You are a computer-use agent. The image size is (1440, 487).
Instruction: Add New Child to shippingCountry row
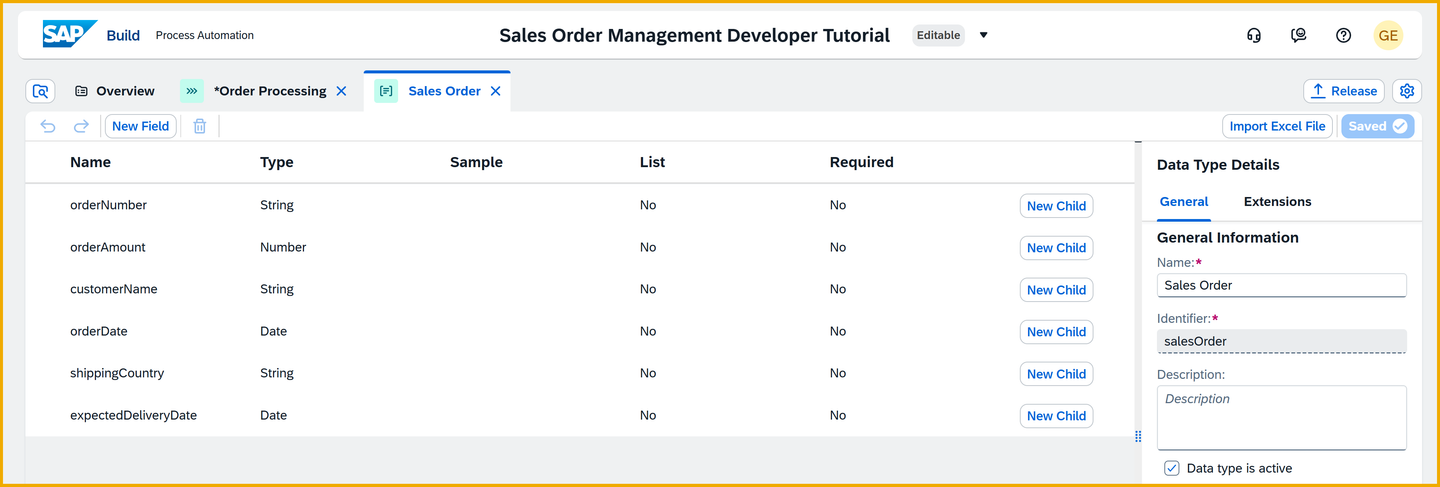click(x=1056, y=374)
